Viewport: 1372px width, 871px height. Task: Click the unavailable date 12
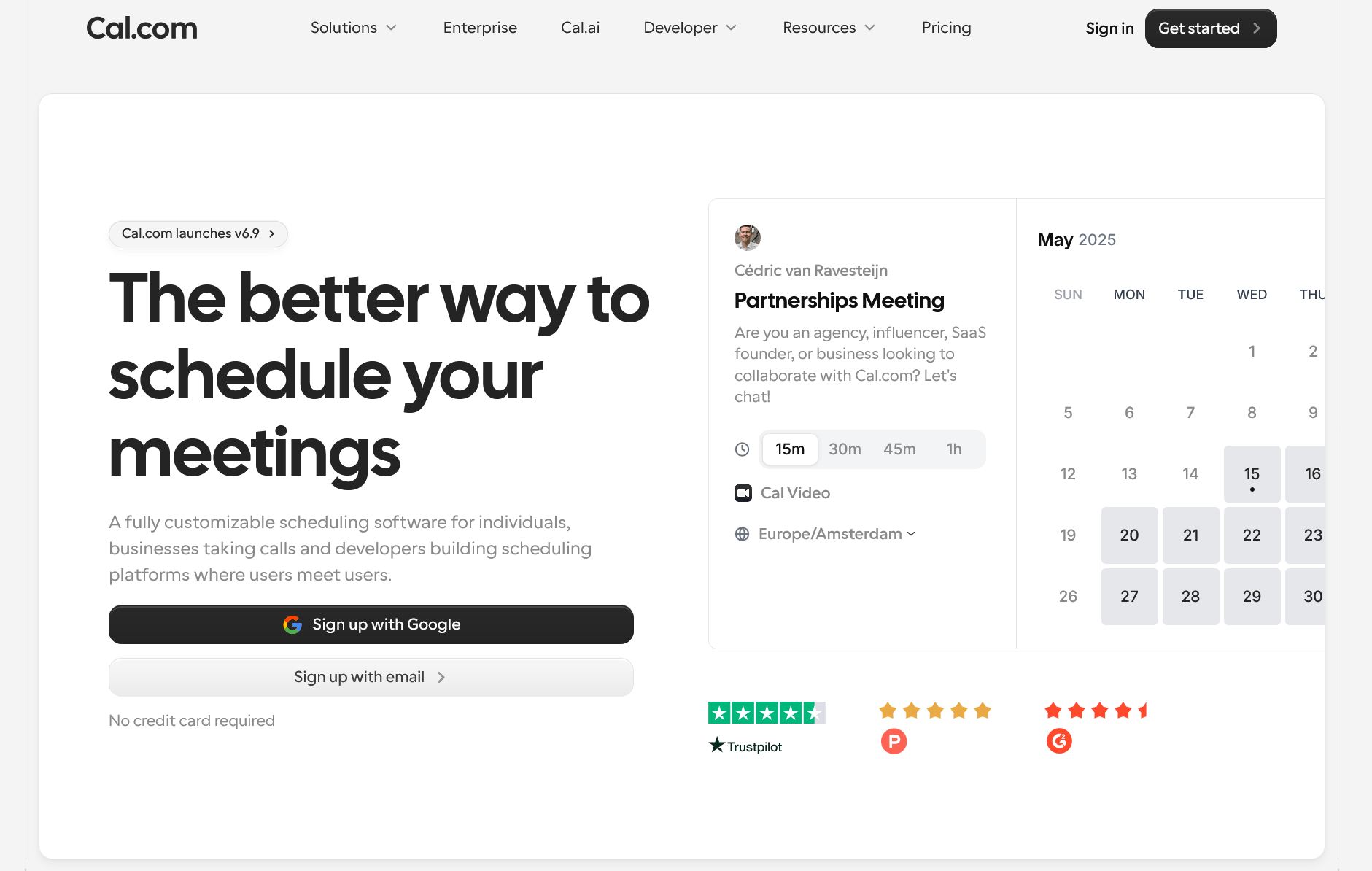(x=1068, y=474)
